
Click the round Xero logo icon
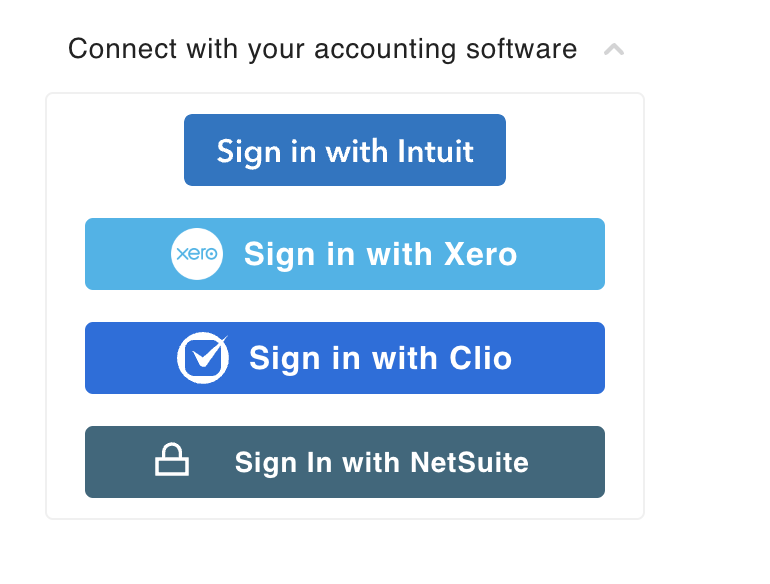click(197, 254)
